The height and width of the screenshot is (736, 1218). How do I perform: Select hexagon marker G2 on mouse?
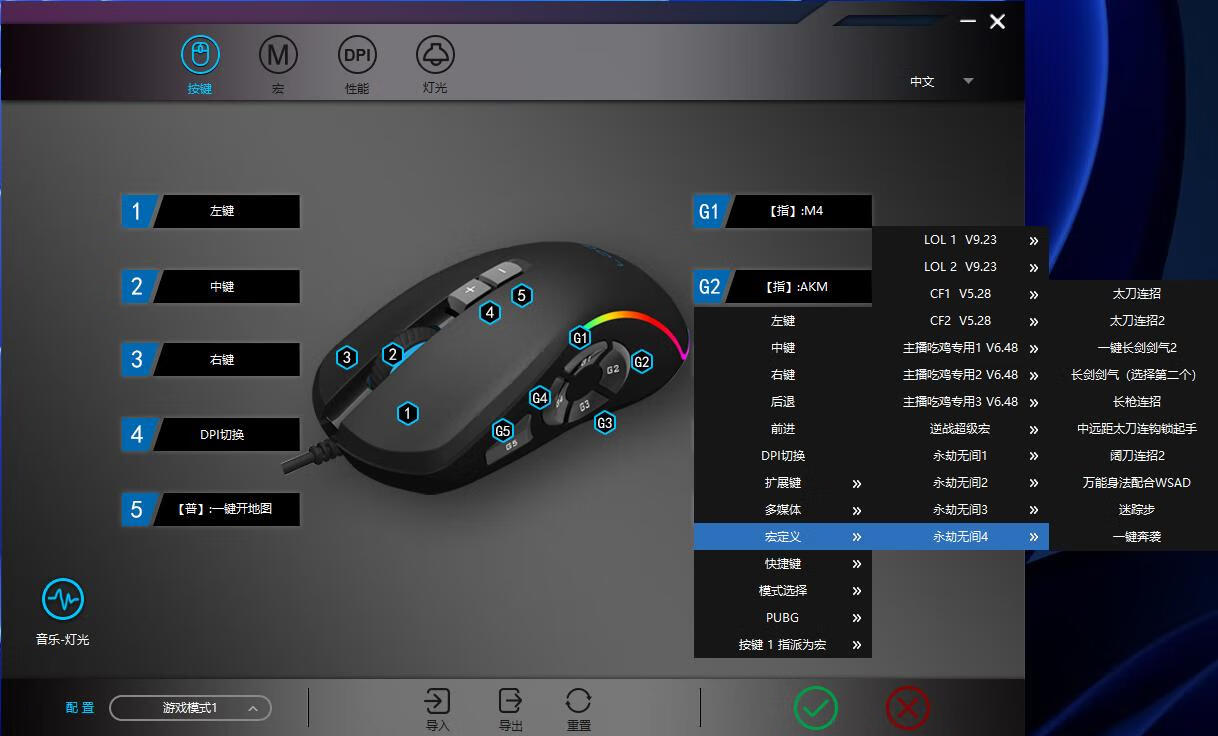point(642,362)
